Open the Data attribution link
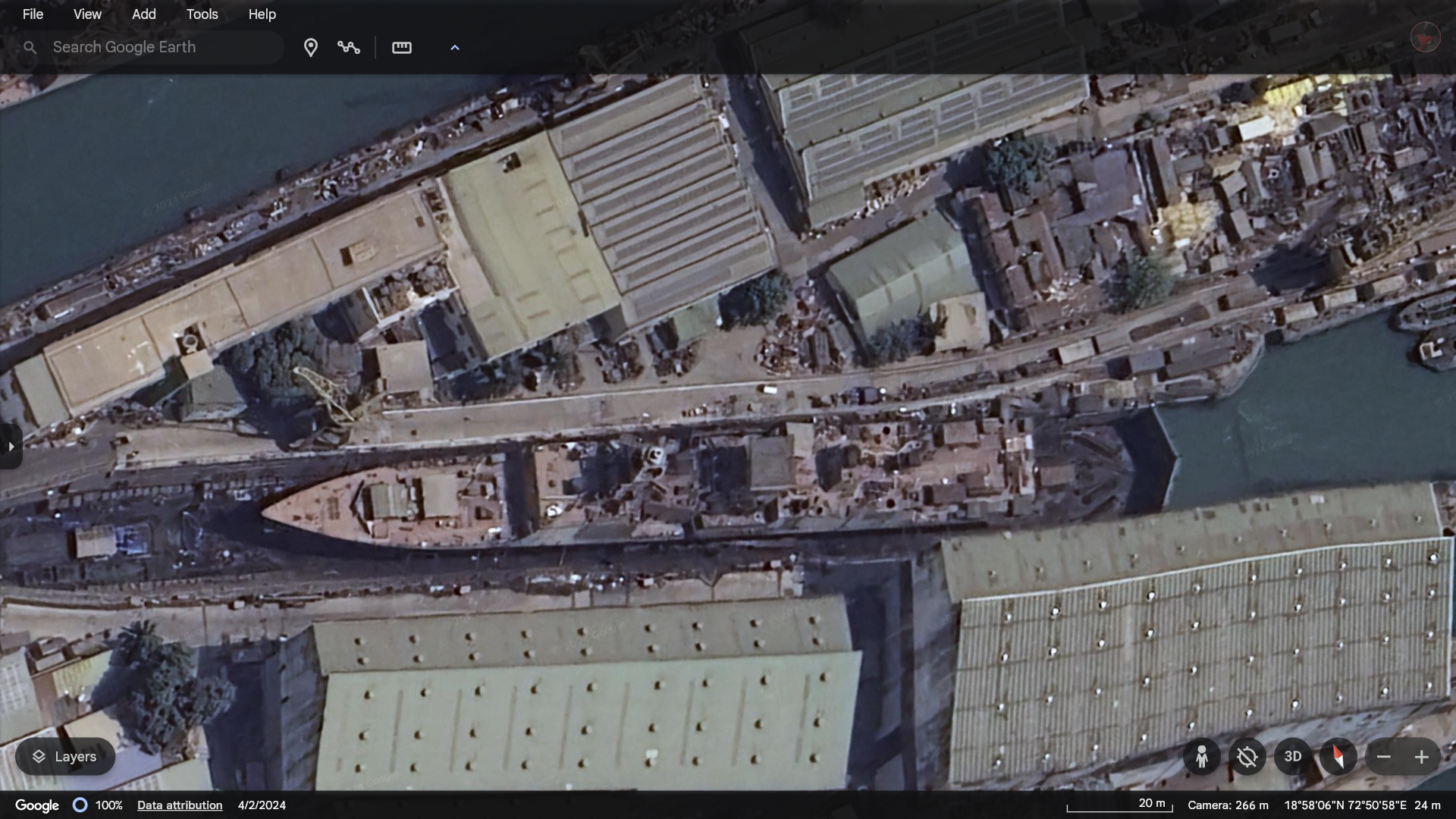This screenshot has width=1456, height=819. tap(180, 805)
